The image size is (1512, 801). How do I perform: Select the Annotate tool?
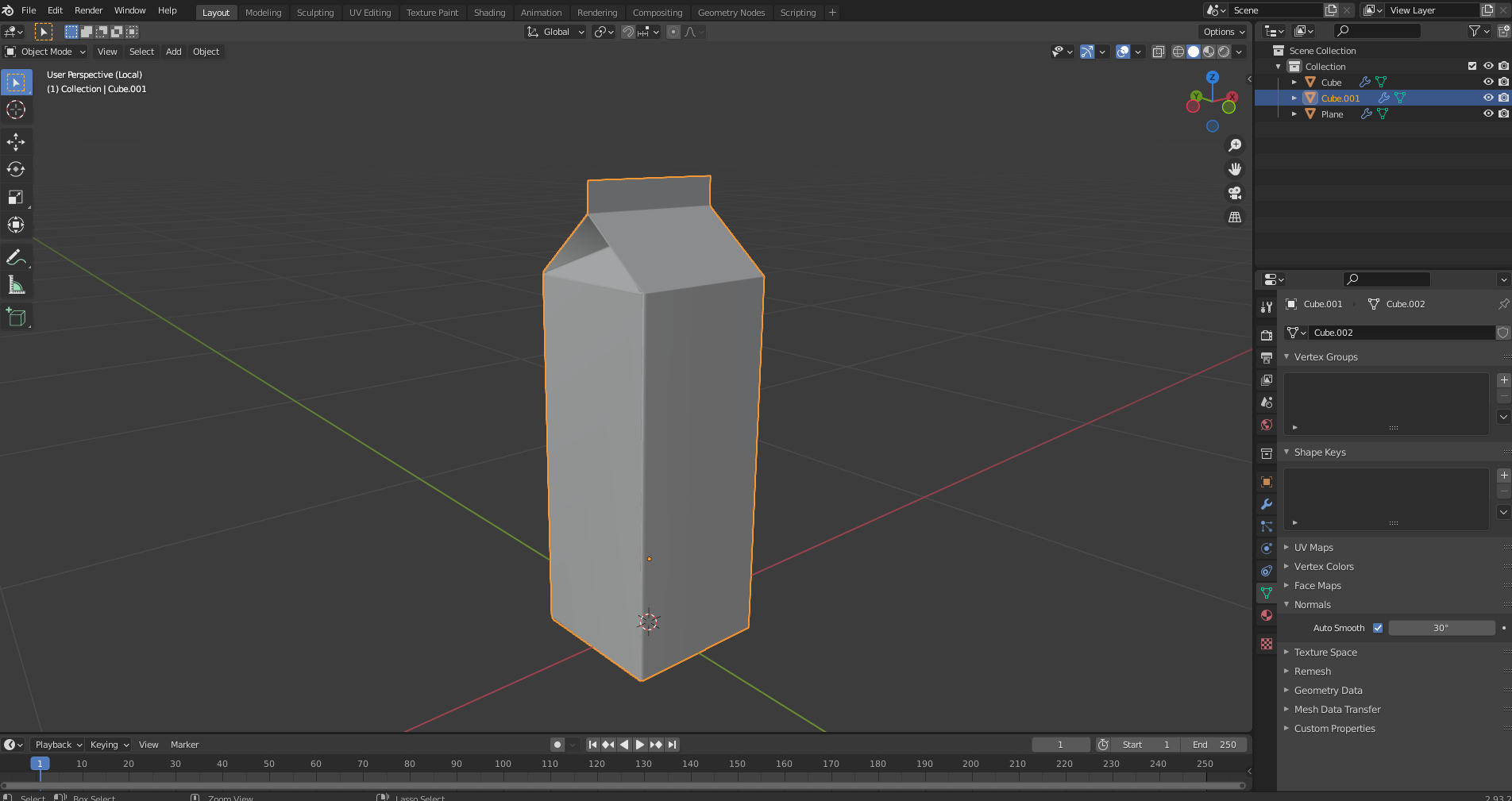[16, 257]
